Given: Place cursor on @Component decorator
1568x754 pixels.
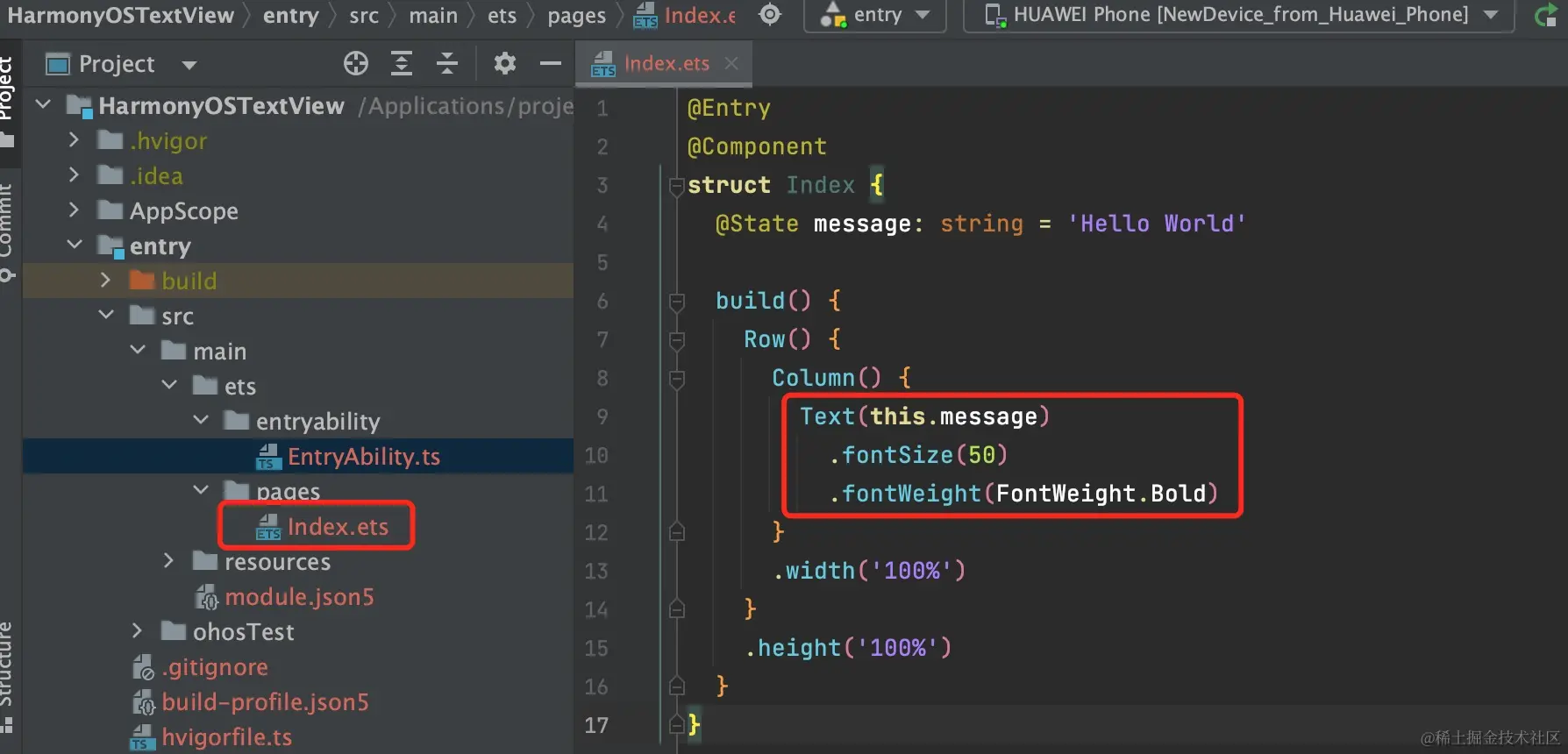Looking at the screenshot, I should (x=757, y=146).
